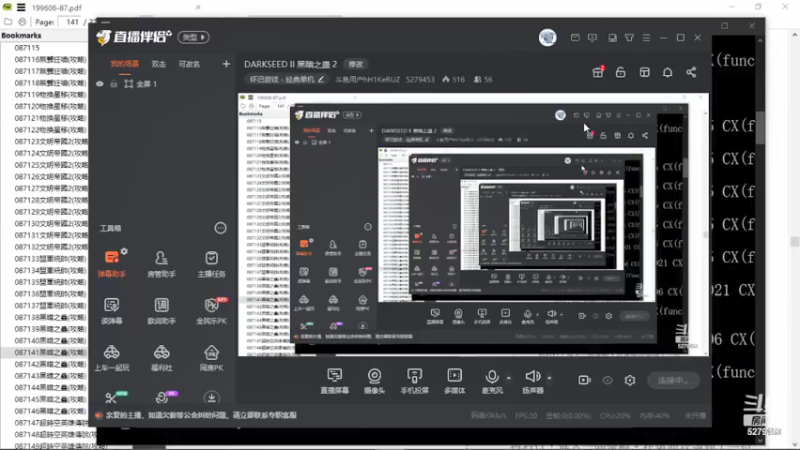Viewport: 800px width, 450px height.
Task: Open the gift box icon with red badge
Action: pos(597,72)
